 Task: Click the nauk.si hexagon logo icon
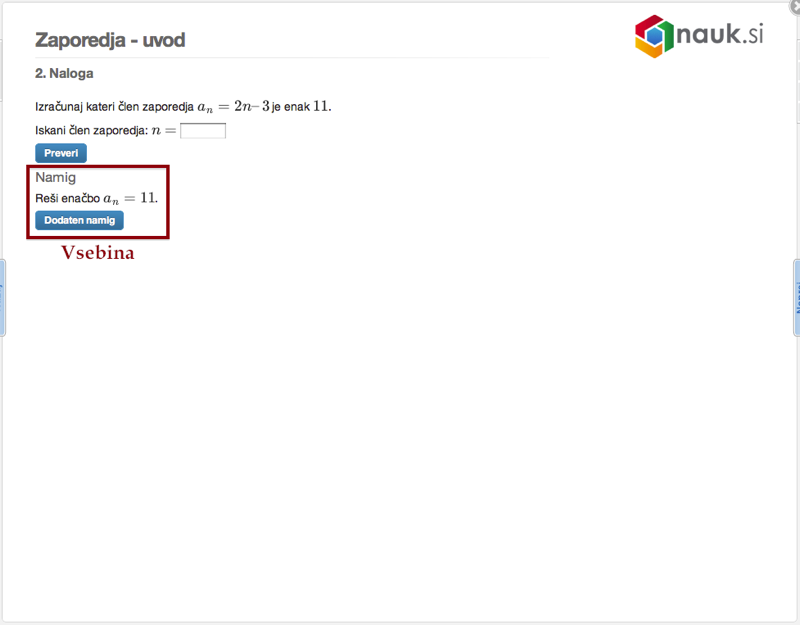click(654, 36)
